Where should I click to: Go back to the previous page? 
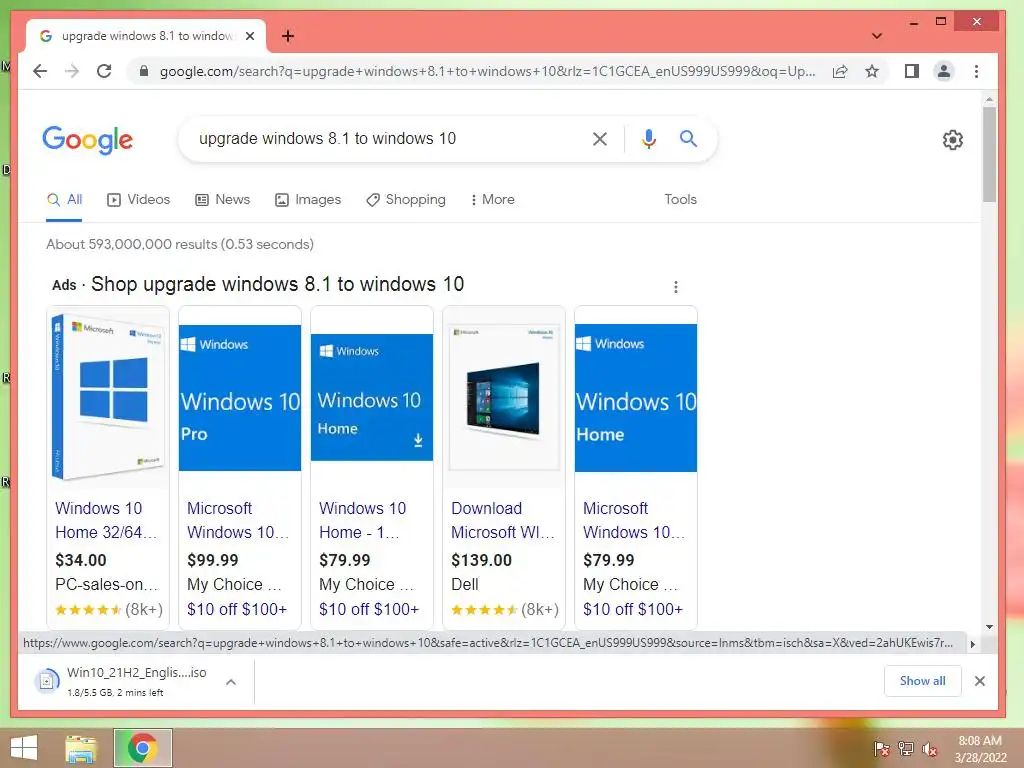[40, 71]
